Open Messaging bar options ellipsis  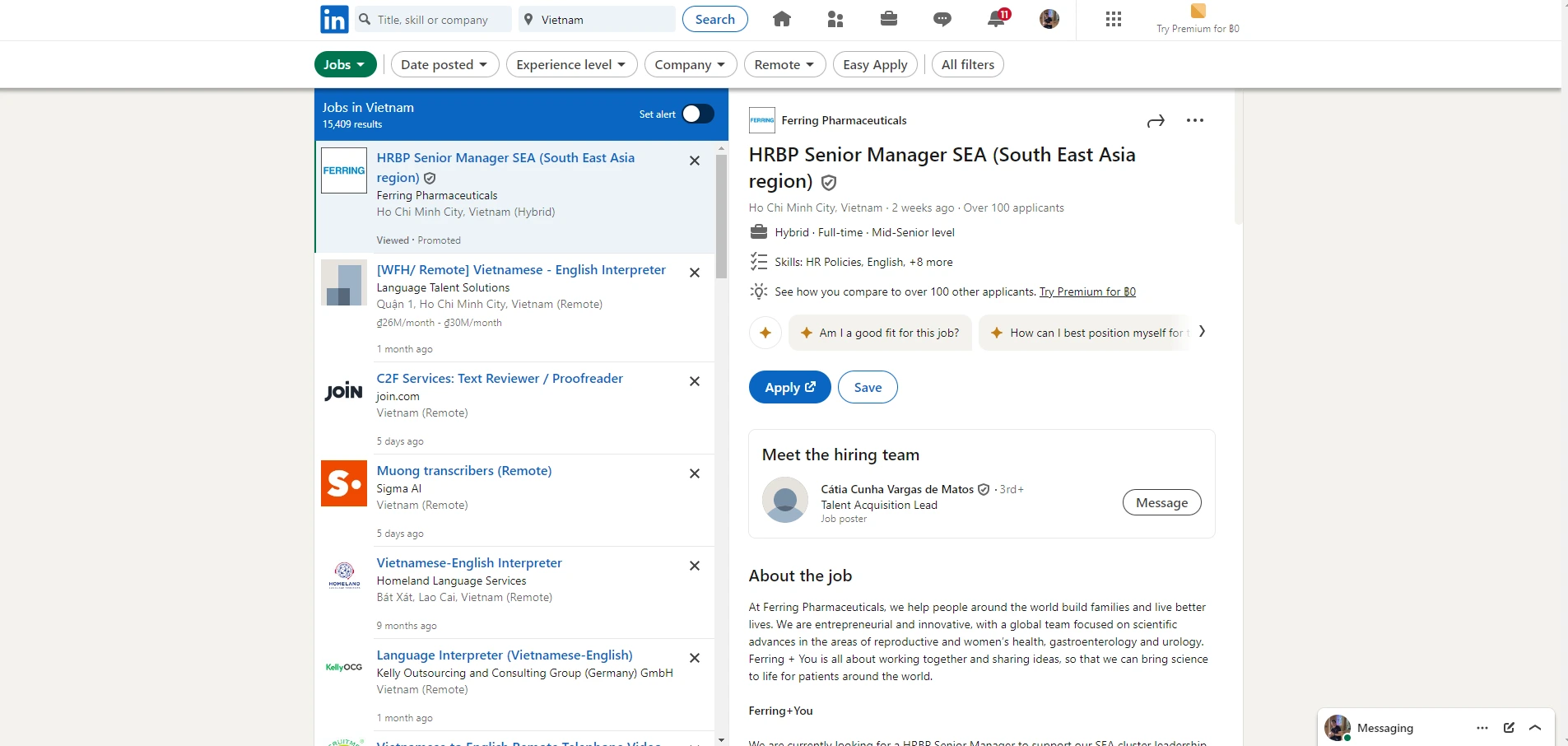pos(1482,728)
